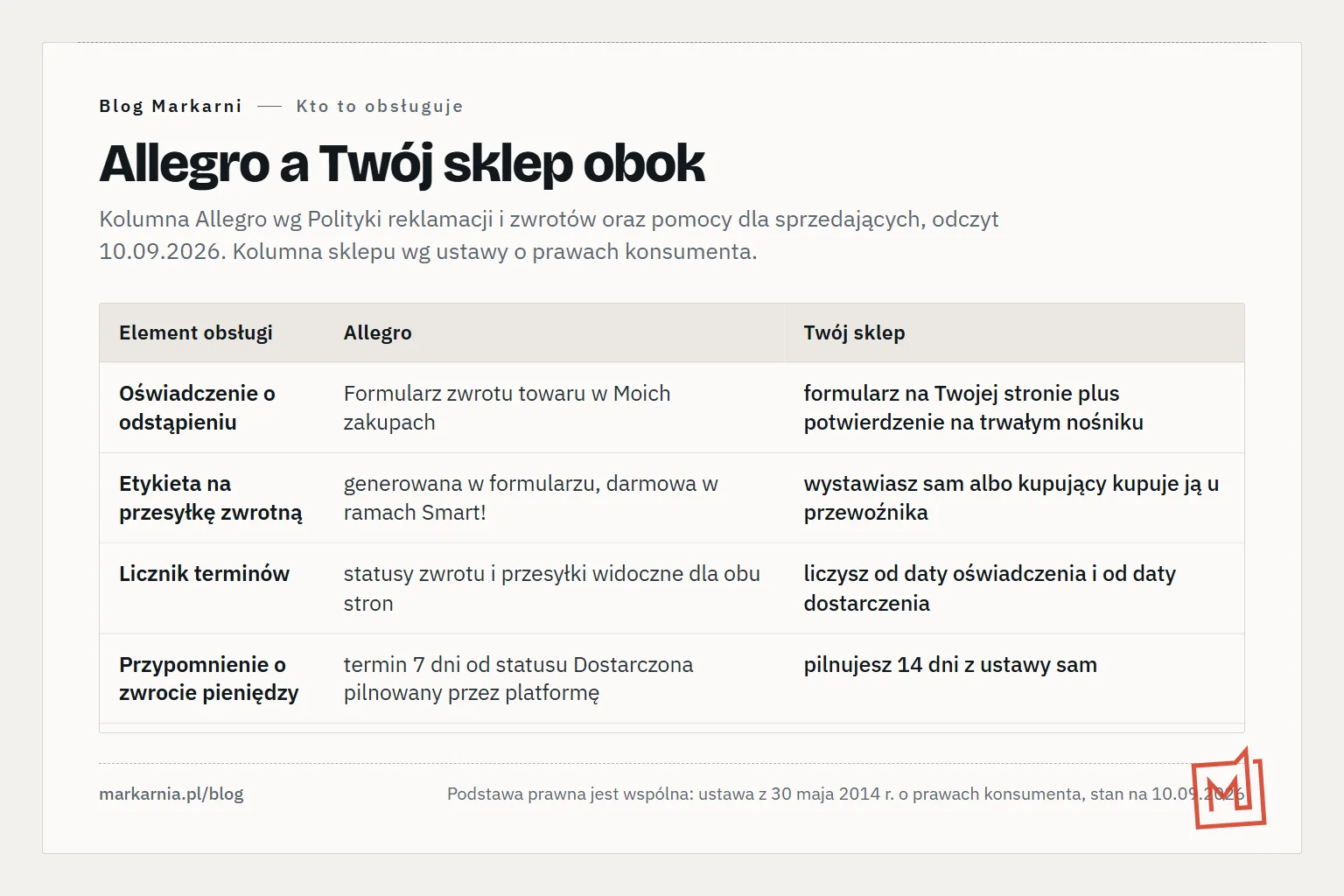Click the footer note 'Podstawa prawna jest wspólna'
Screen dimensions: 1344x896
[845, 794]
